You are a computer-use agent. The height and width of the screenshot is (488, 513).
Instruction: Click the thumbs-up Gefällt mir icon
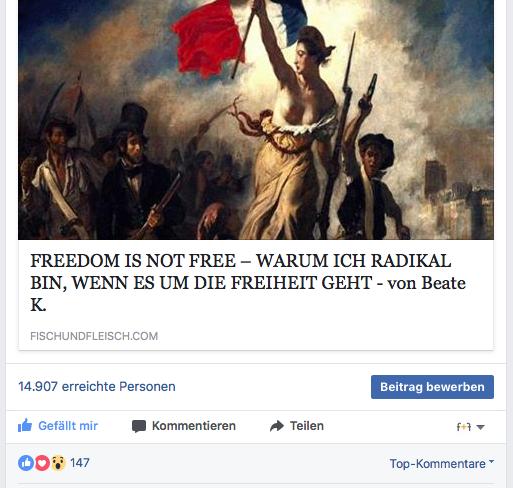point(25,425)
